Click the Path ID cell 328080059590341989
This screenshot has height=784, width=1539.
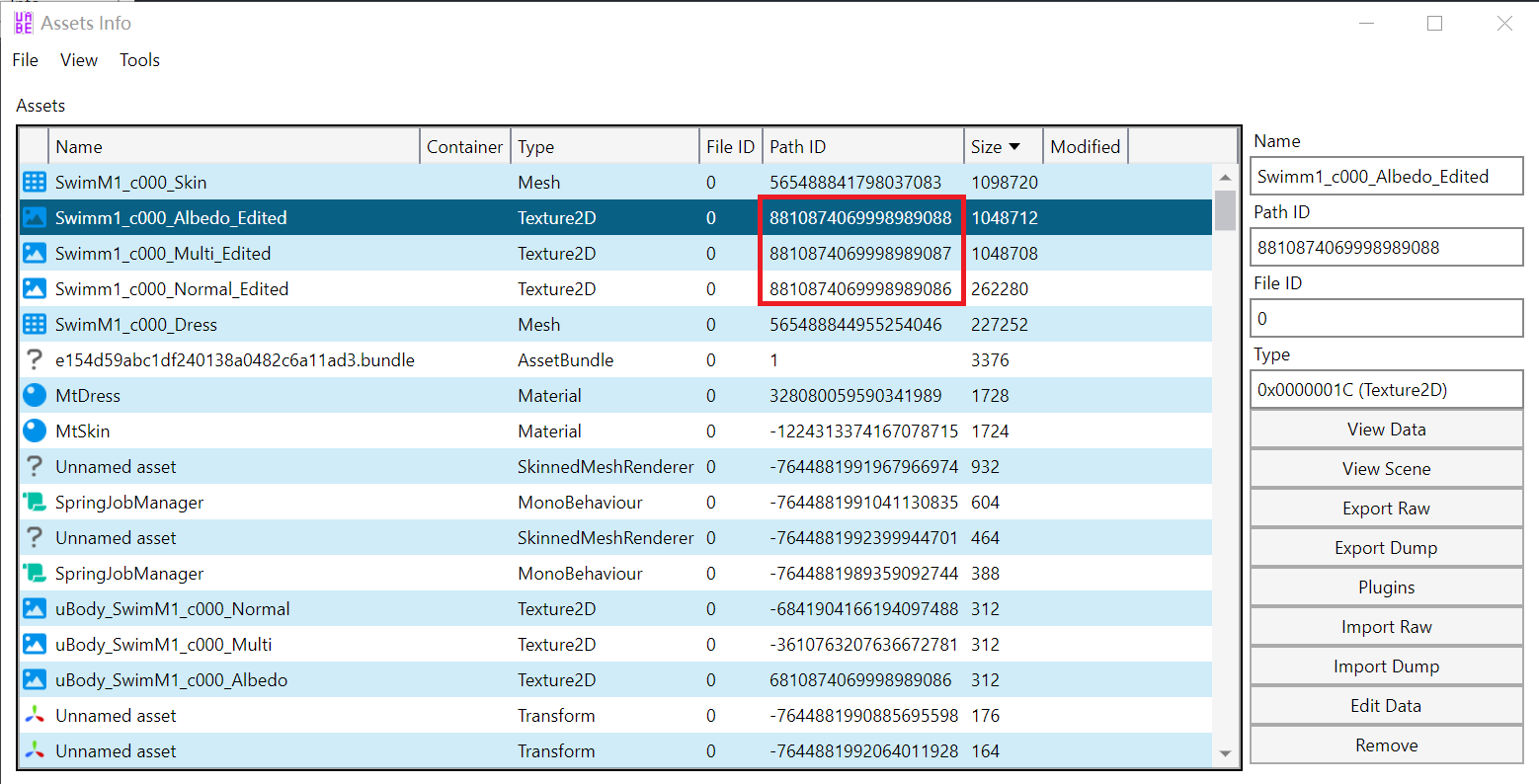(855, 395)
